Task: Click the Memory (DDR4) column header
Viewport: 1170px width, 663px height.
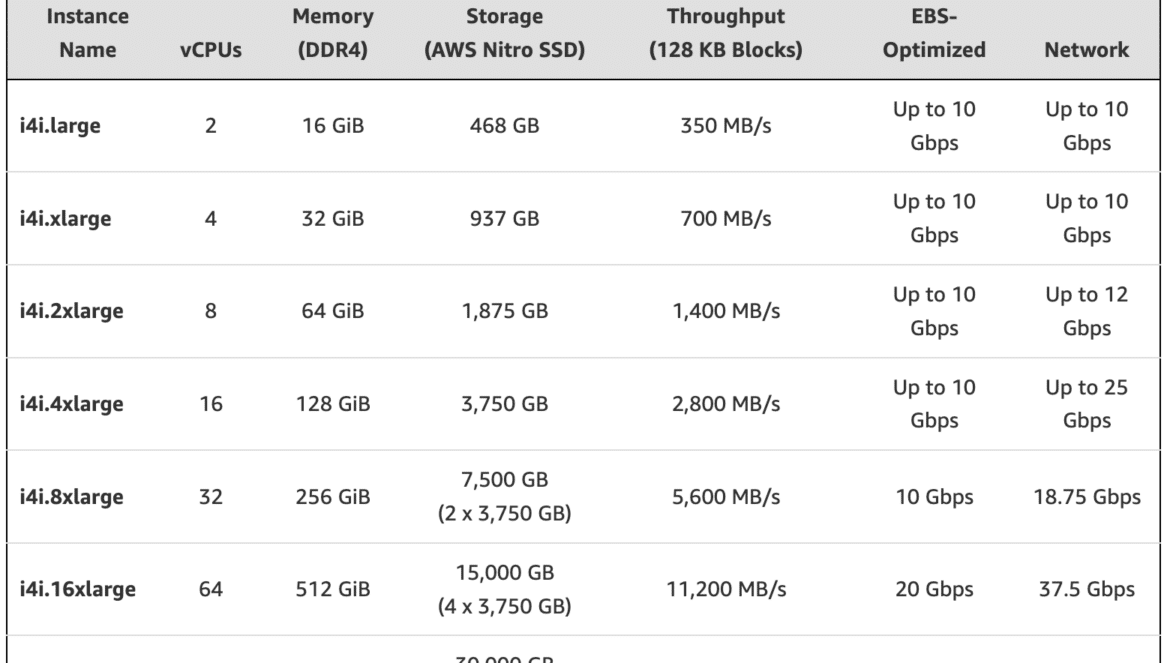Action: coord(333,33)
